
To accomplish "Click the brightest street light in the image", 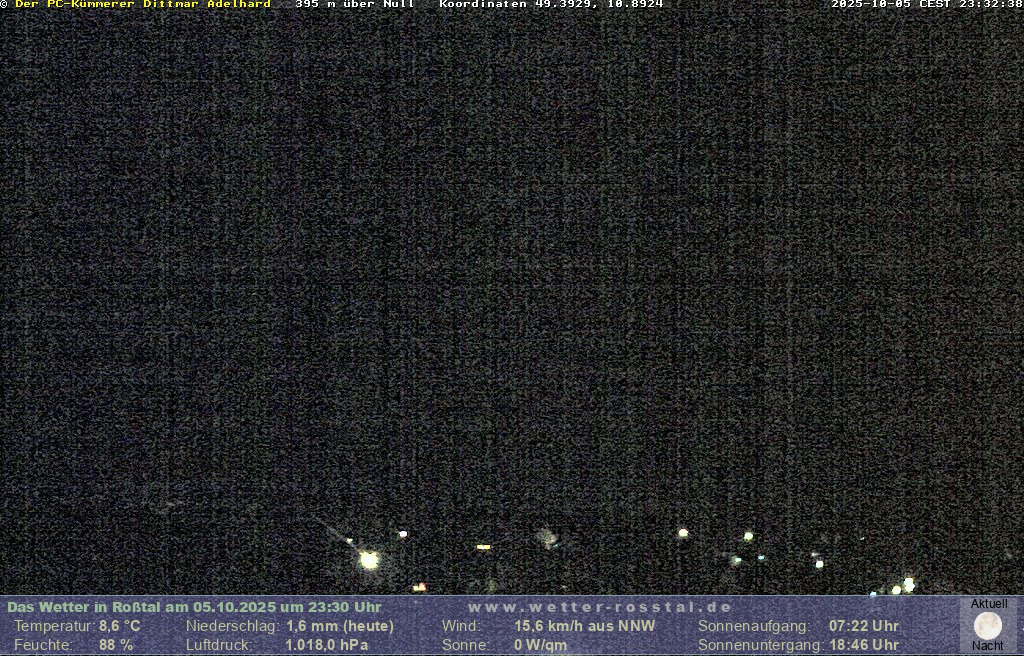I will click(369, 560).
